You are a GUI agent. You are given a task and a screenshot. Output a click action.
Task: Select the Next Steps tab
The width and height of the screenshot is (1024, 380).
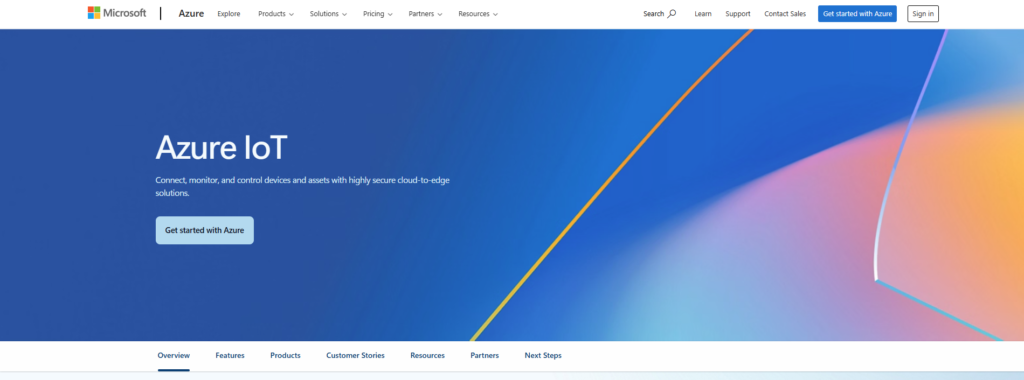click(543, 356)
